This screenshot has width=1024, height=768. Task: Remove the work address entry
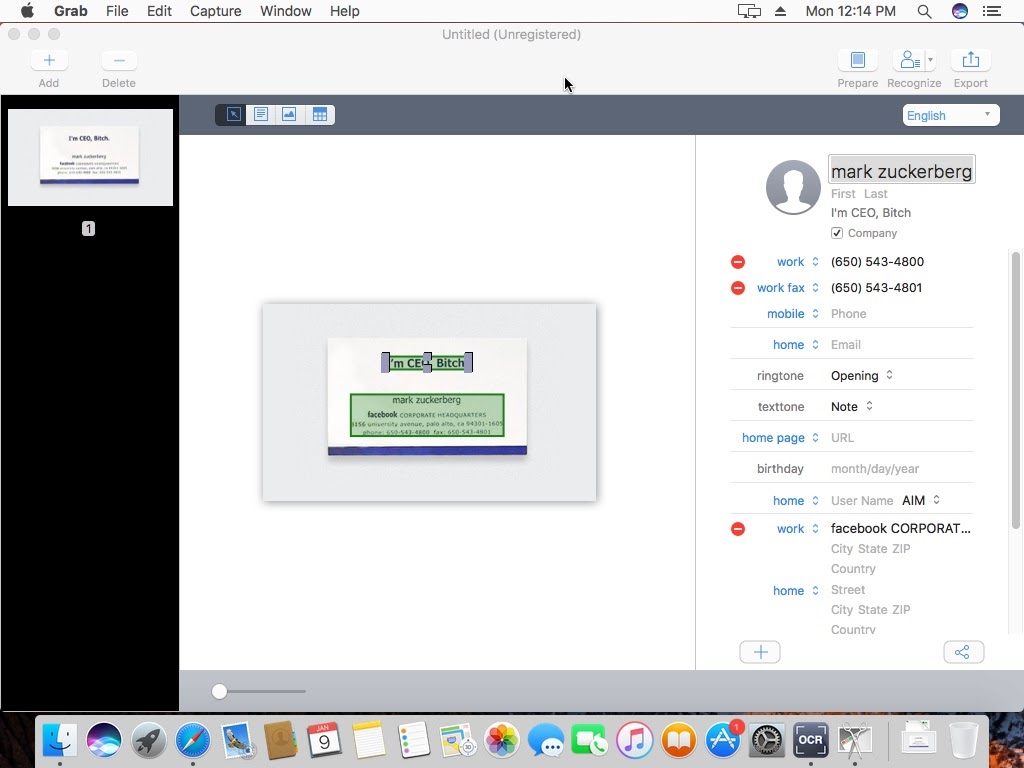738,529
